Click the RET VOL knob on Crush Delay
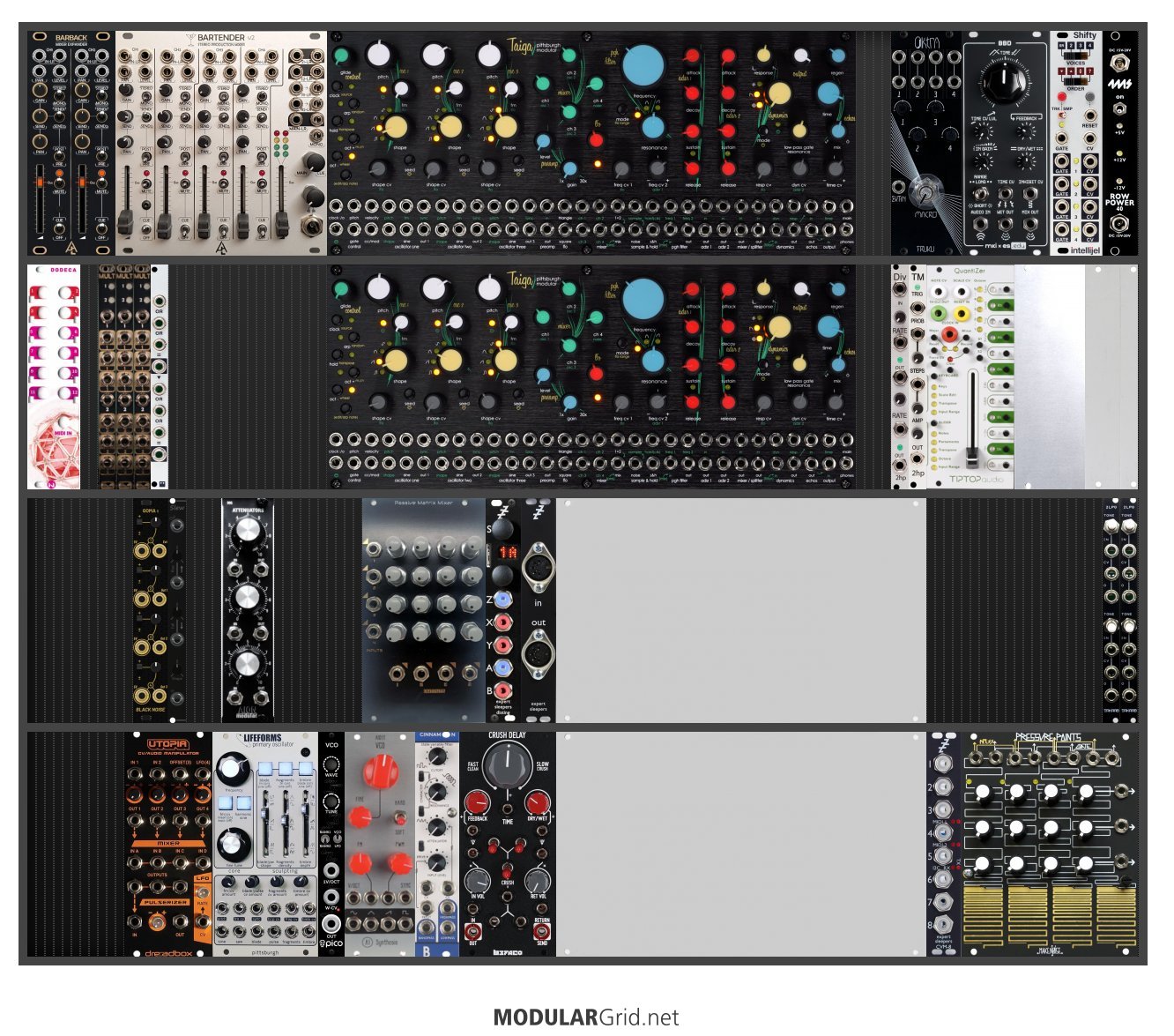The height and width of the screenshot is (1036, 1174). pos(538,880)
